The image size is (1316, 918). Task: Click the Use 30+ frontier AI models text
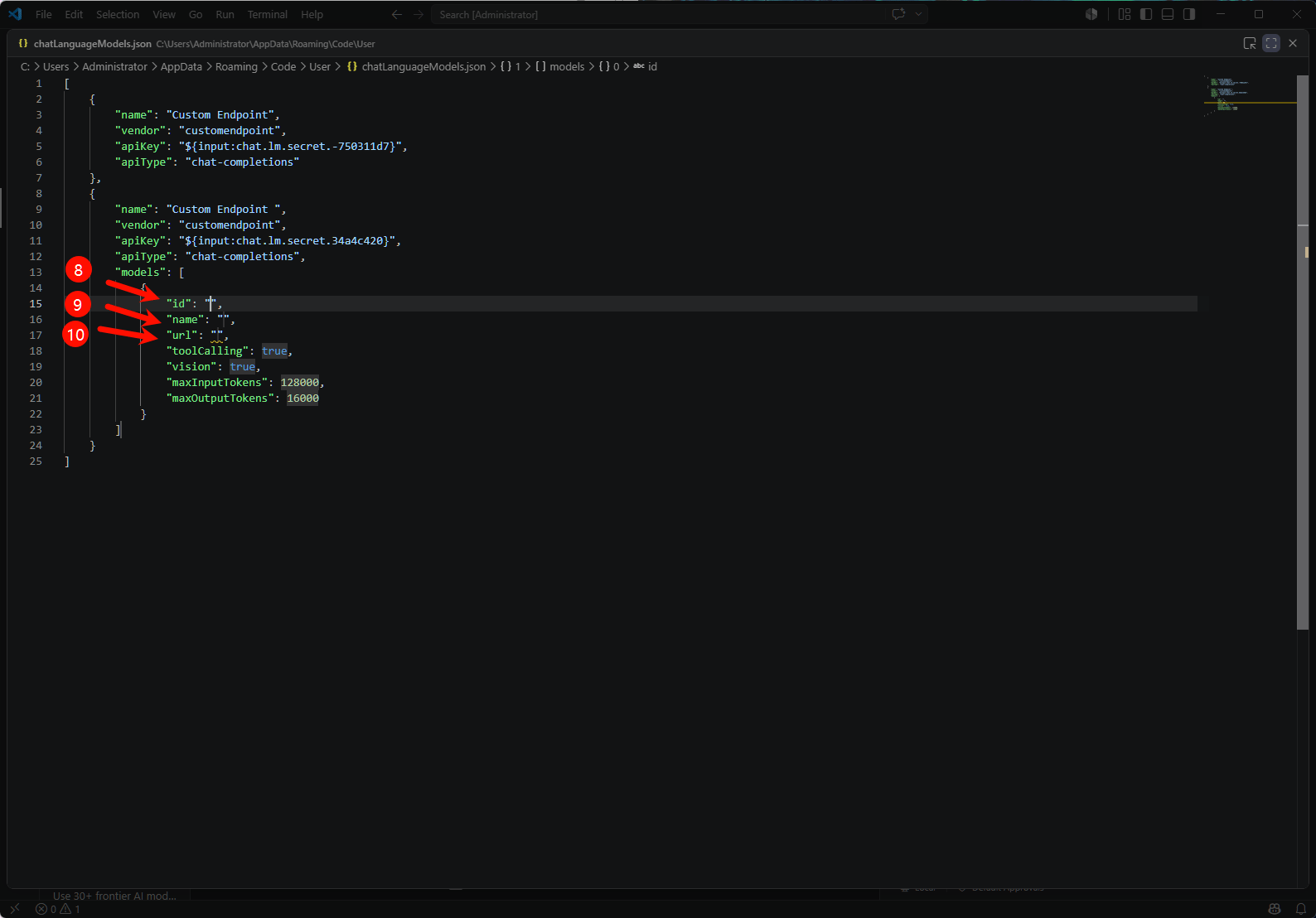(114, 896)
